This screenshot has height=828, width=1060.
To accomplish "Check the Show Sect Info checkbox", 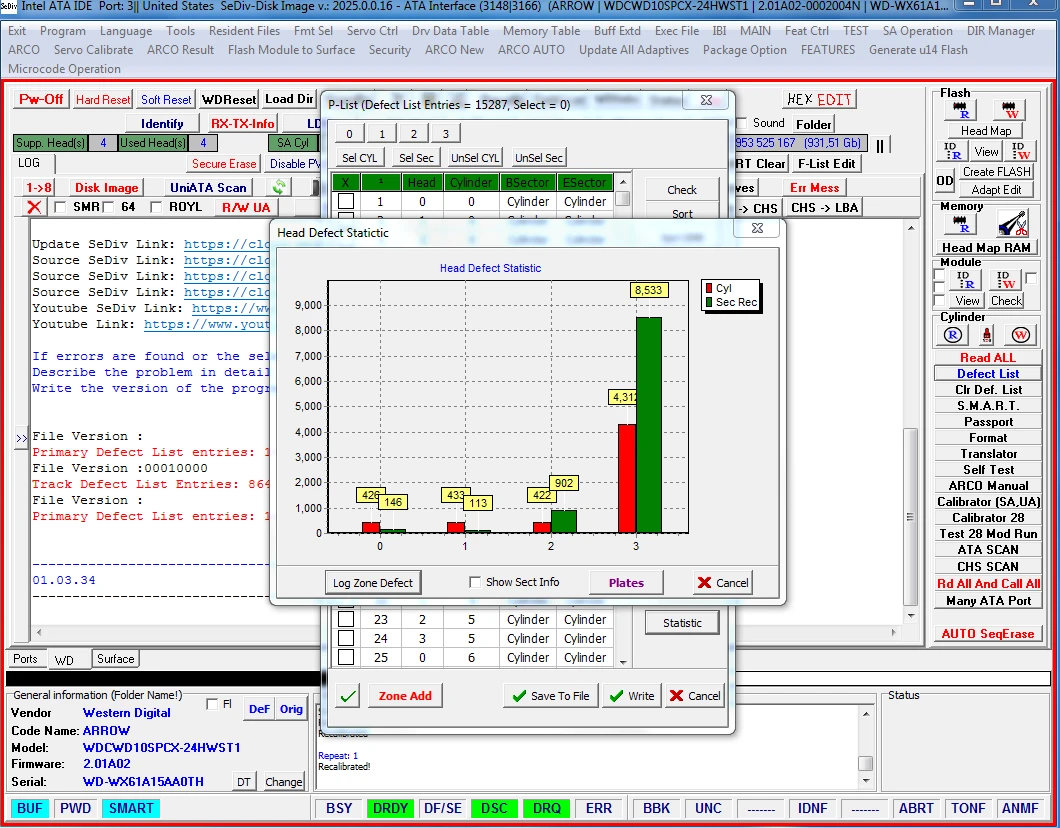I will [475, 582].
